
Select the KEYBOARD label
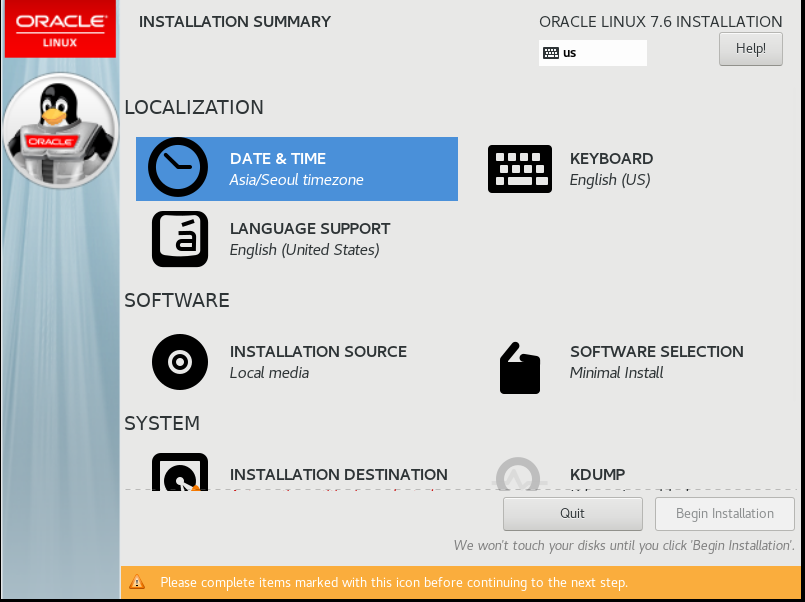tap(611, 159)
